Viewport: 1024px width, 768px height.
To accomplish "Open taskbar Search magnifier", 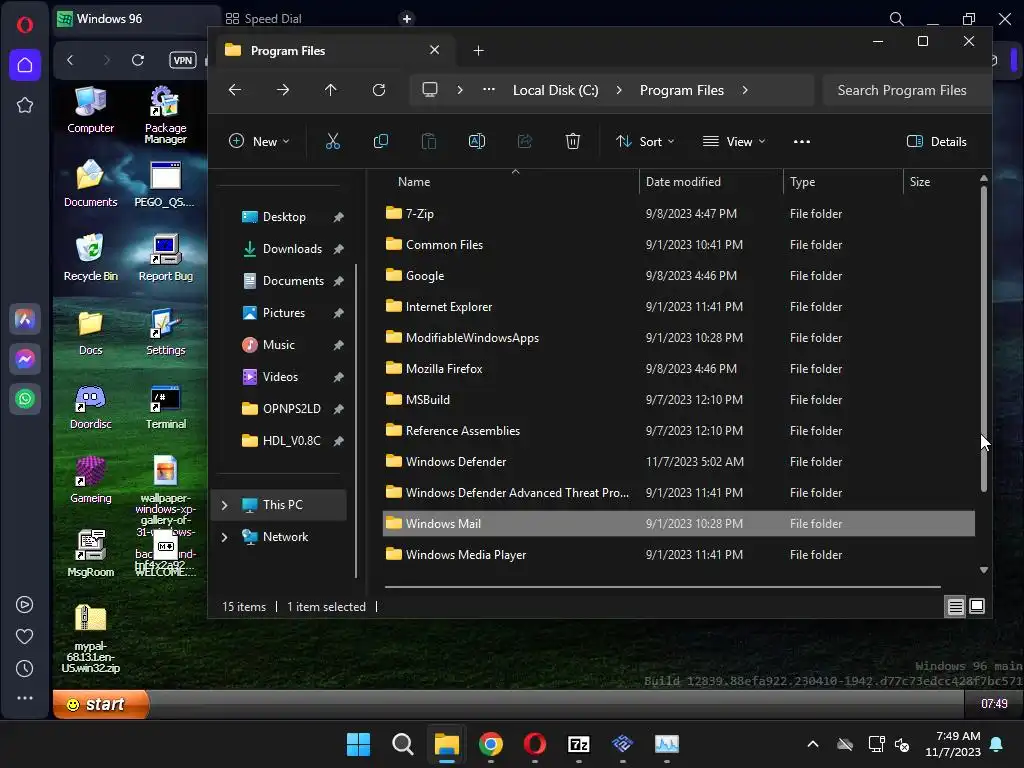I will click(402, 744).
